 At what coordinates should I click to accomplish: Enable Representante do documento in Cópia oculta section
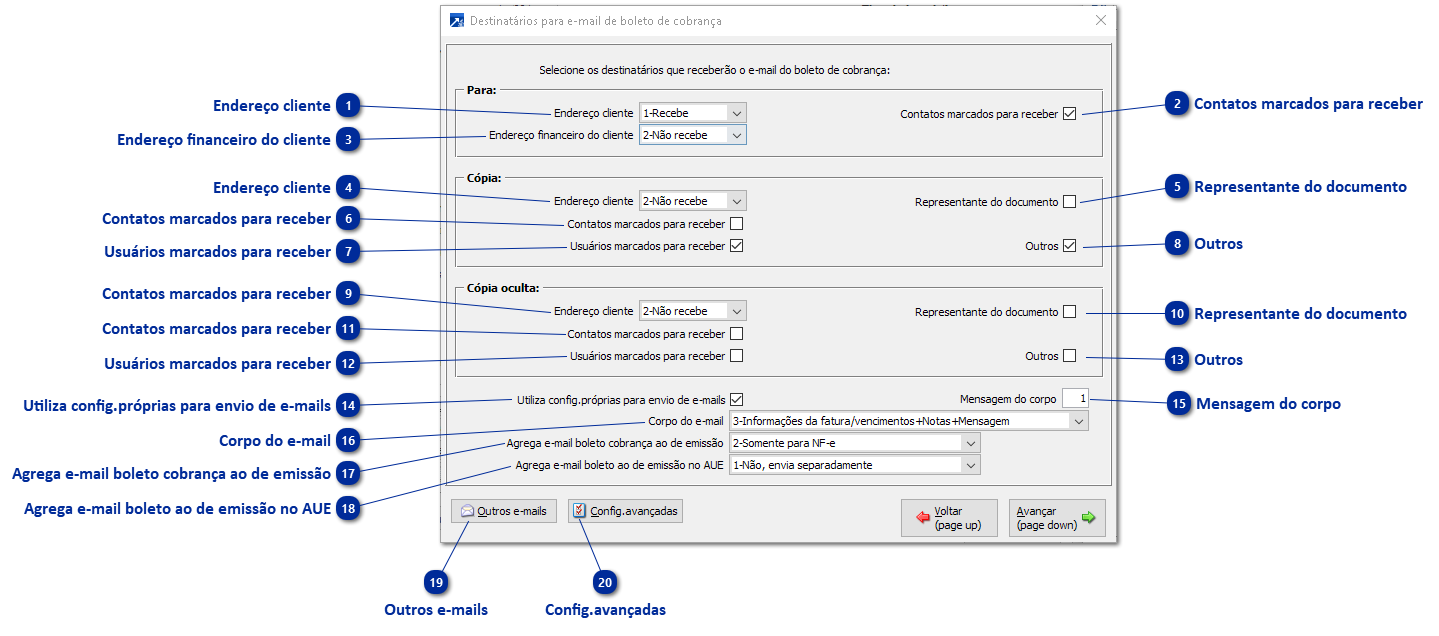tap(1071, 311)
